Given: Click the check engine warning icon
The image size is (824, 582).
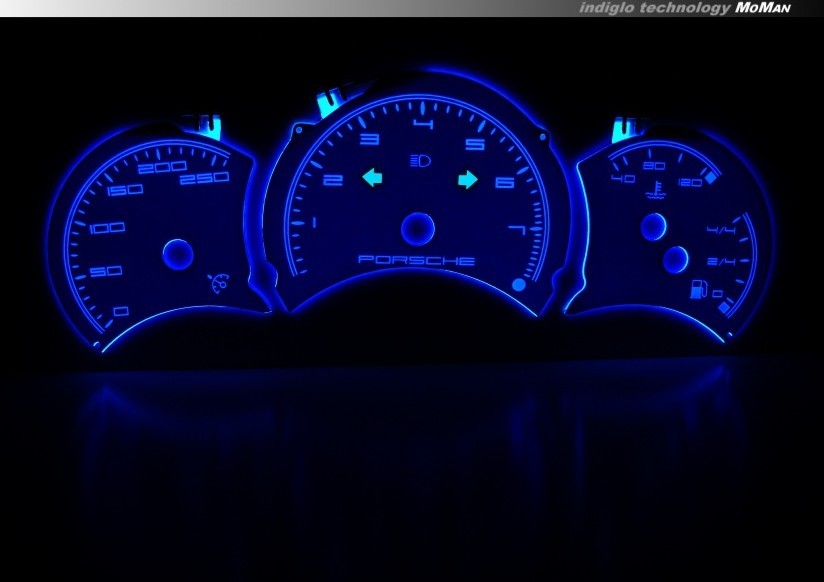Looking at the screenshot, I should click(x=217, y=284).
